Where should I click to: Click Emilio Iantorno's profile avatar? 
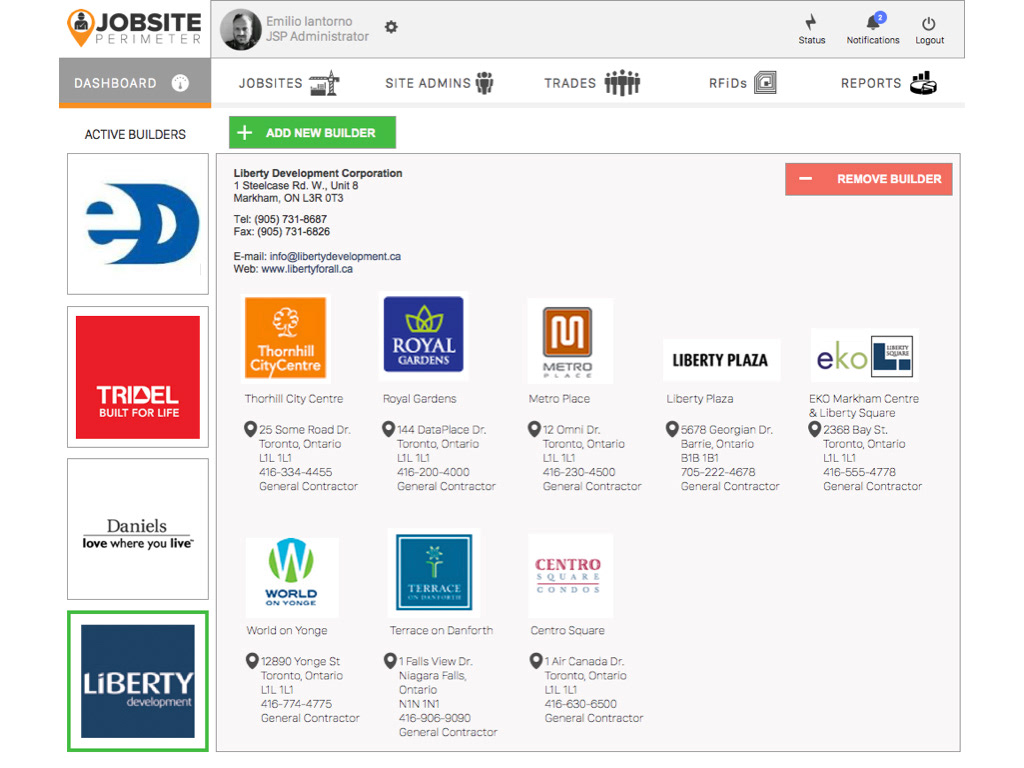tap(240, 29)
